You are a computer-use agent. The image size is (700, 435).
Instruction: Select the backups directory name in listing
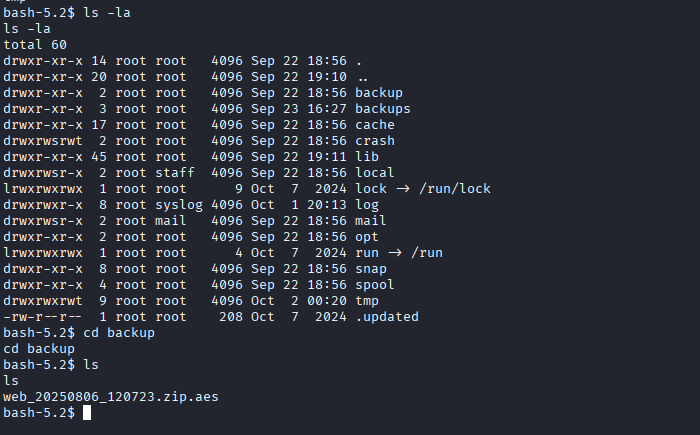pos(383,108)
